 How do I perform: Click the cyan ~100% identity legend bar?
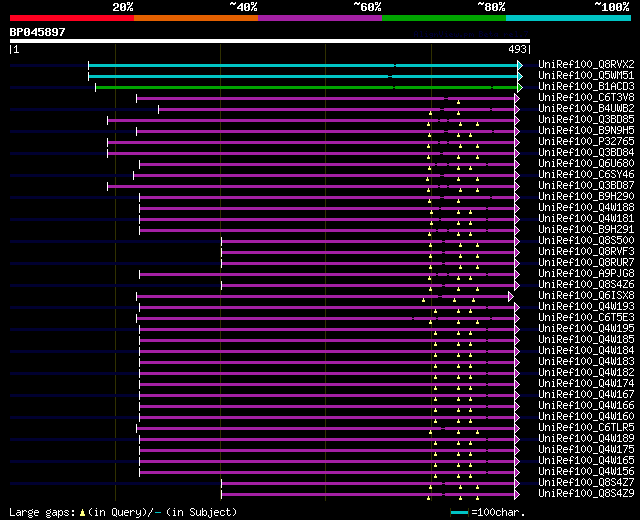point(569,18)
